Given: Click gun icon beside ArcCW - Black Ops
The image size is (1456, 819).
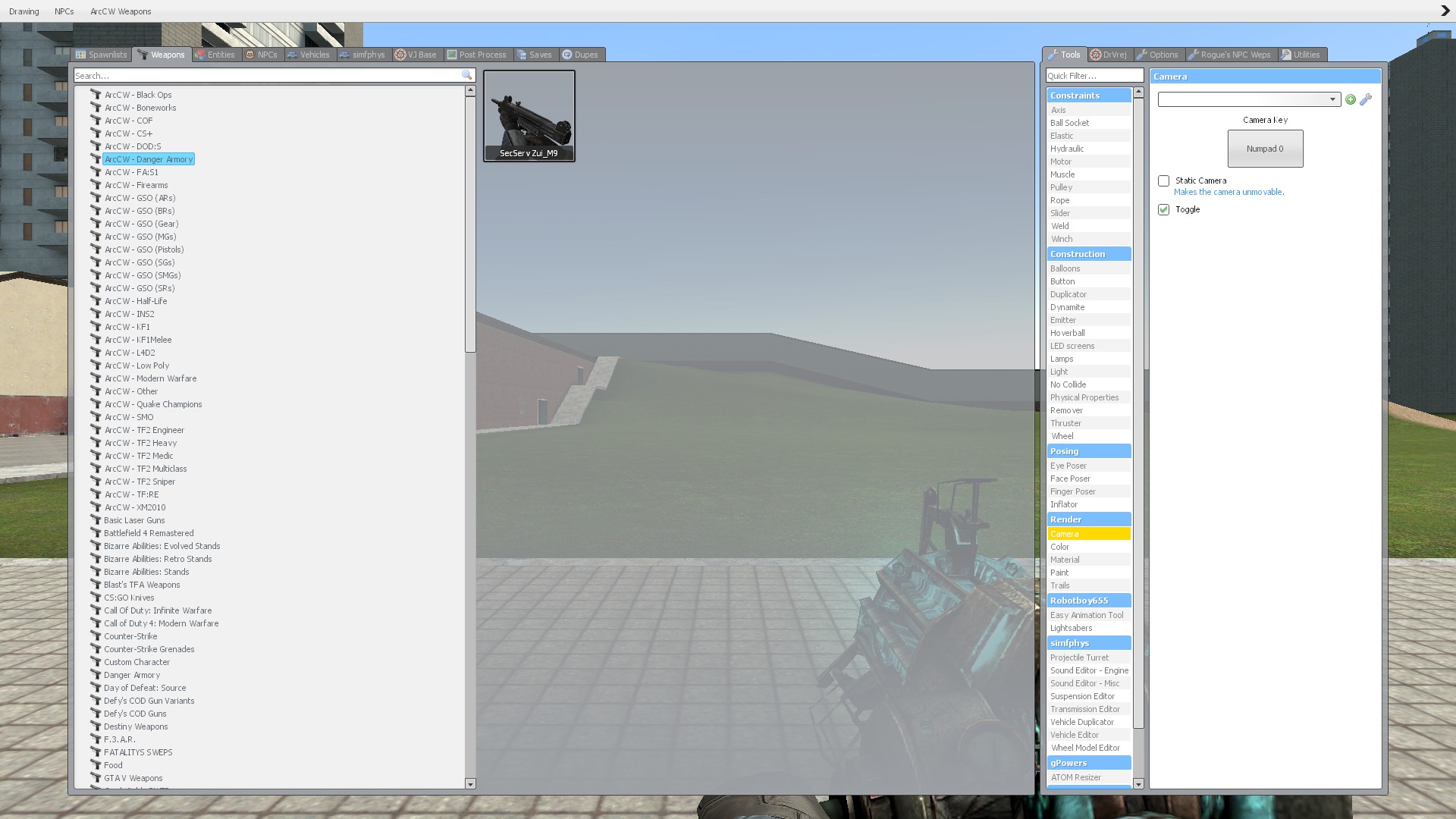Looking at the screenshot, I should click(x=96, y=95).
